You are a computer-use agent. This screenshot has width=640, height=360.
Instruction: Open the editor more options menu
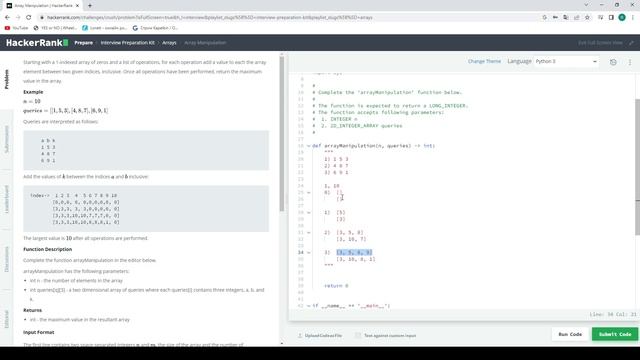point(630,62)
